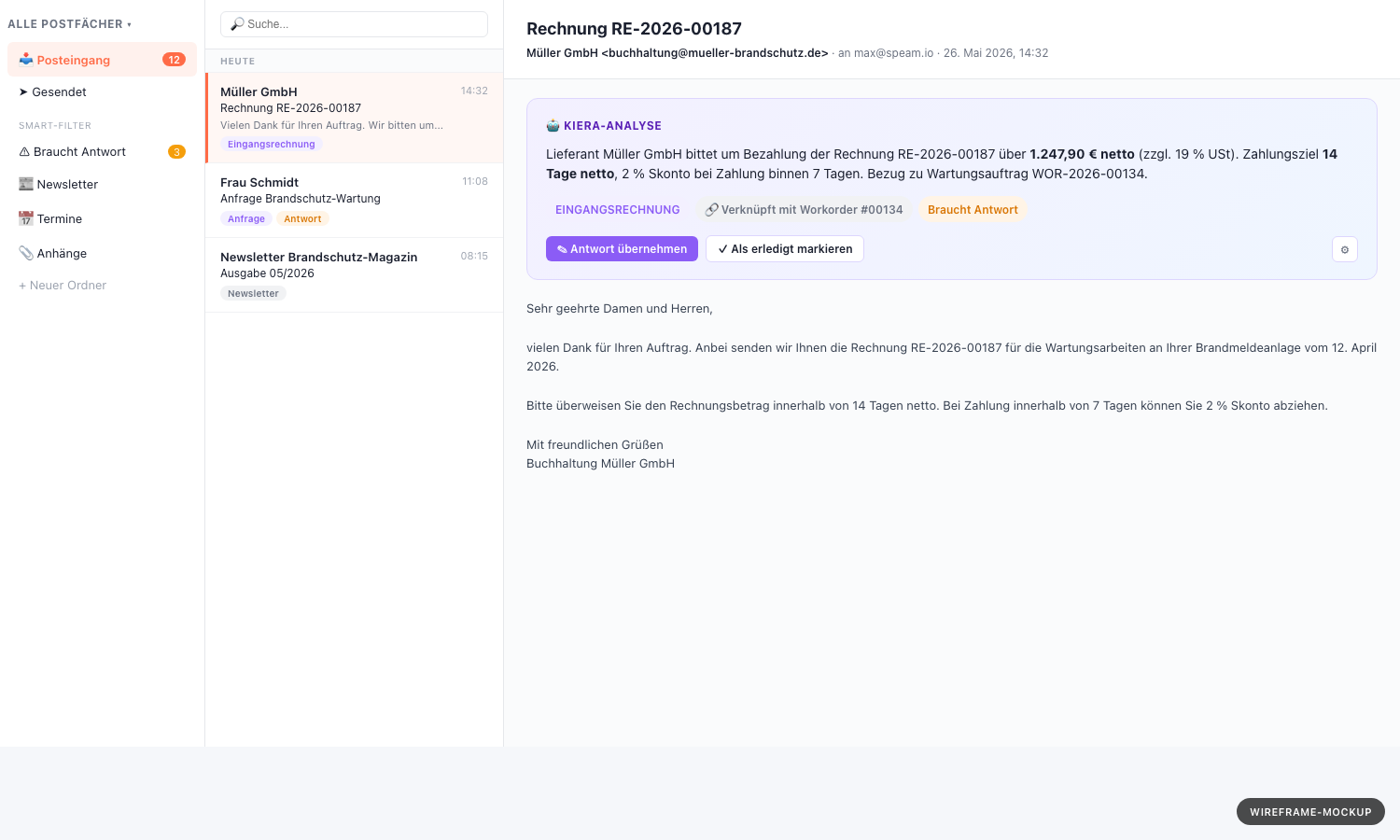This screenshot has height=840, width=1400.
Task: Click the Suche search field
Action: (x=354, y=24)
